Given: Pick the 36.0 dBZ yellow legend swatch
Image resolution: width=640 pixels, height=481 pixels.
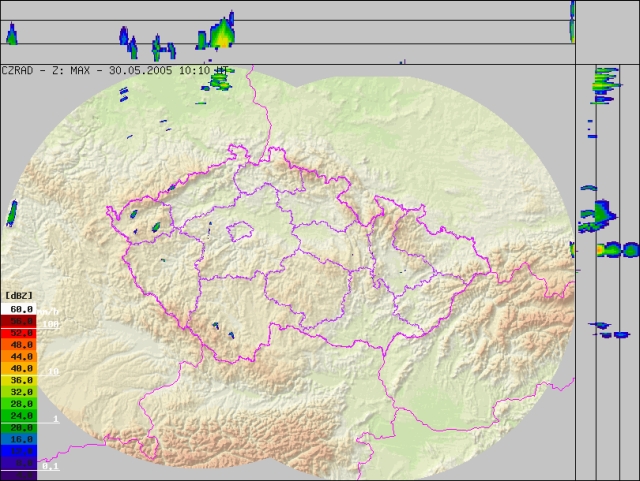Looking at the screenshot, I should (19, 380).
